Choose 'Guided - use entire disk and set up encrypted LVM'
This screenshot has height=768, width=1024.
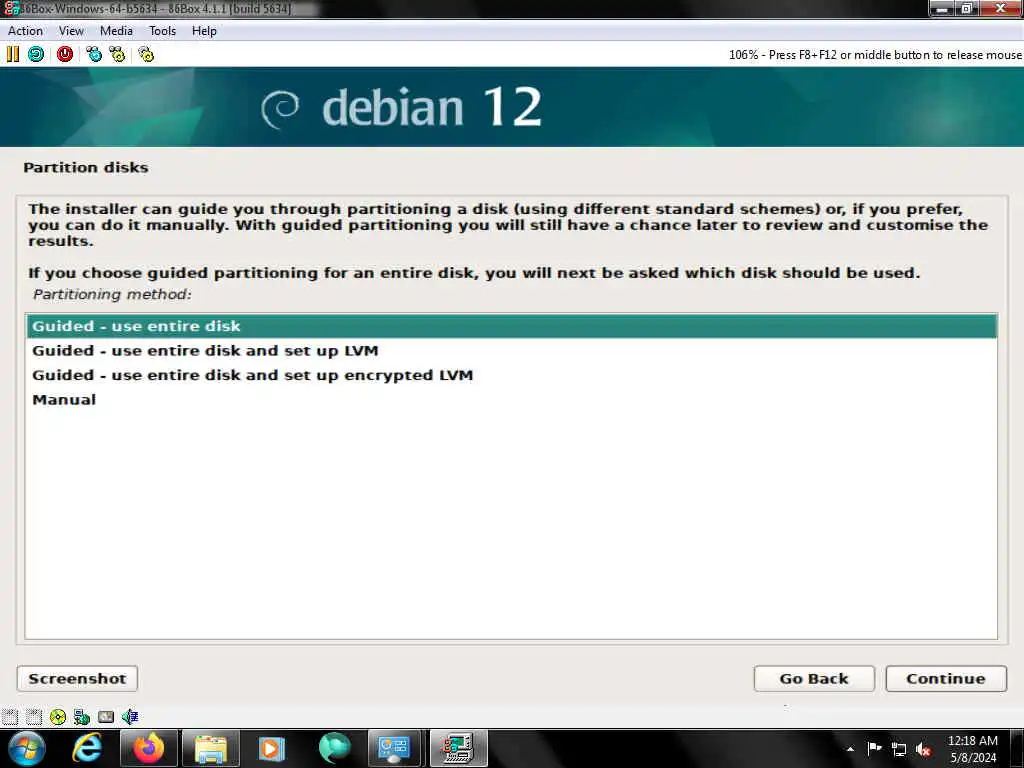(x=512, y=376)
